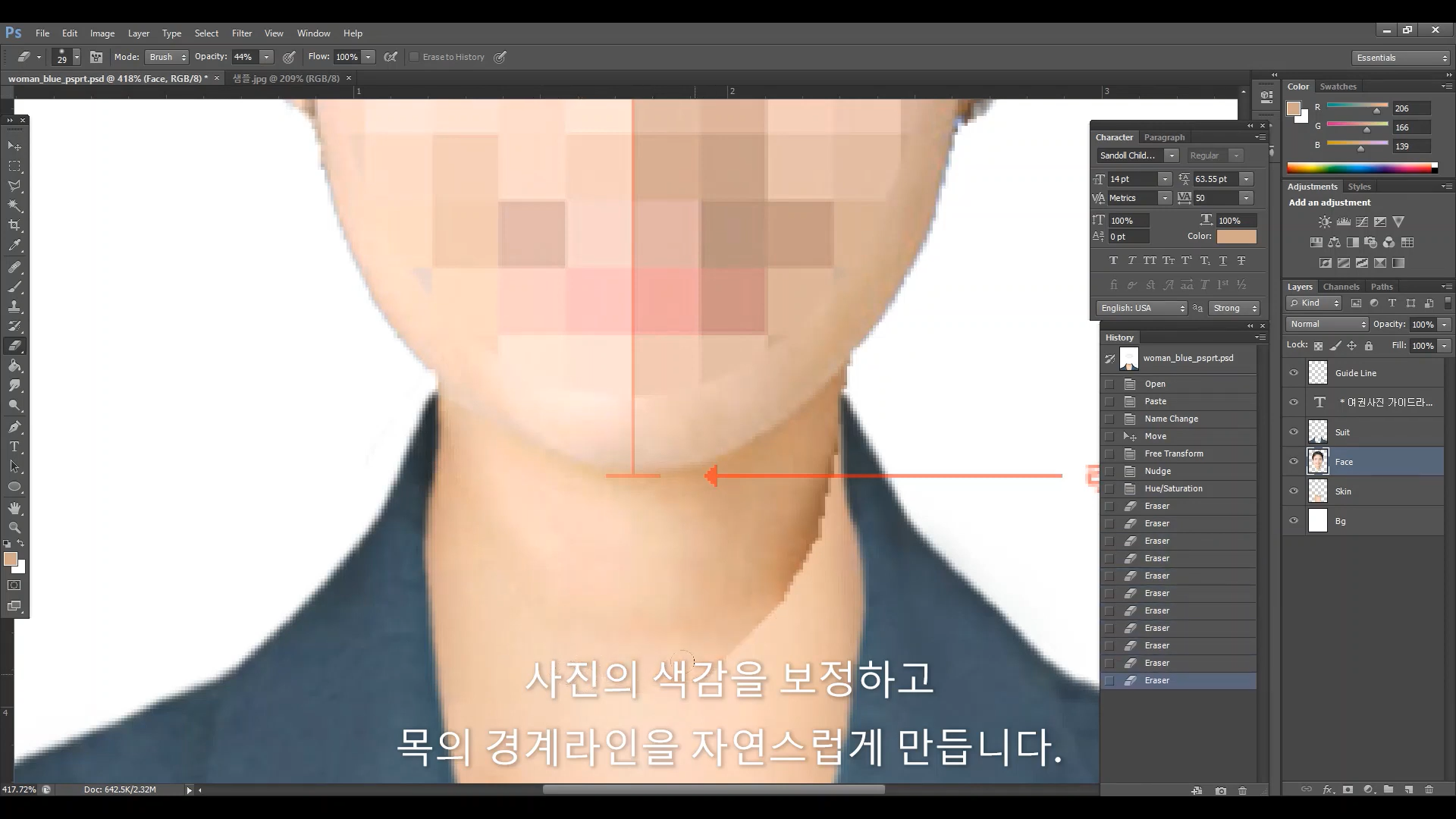This screenshot has width=1456, height=819.
Task: Select the Clone Stamp tool
Action: (x=14, y=306)
